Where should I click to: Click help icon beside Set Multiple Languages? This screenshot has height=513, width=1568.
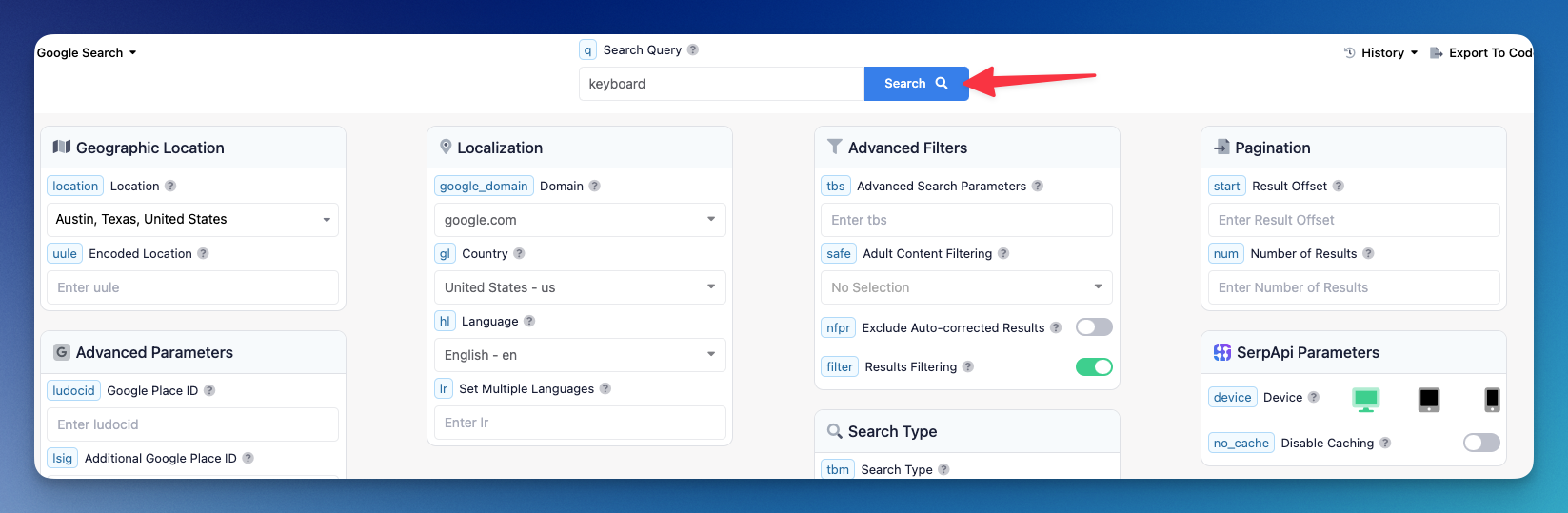coord(605,388)
